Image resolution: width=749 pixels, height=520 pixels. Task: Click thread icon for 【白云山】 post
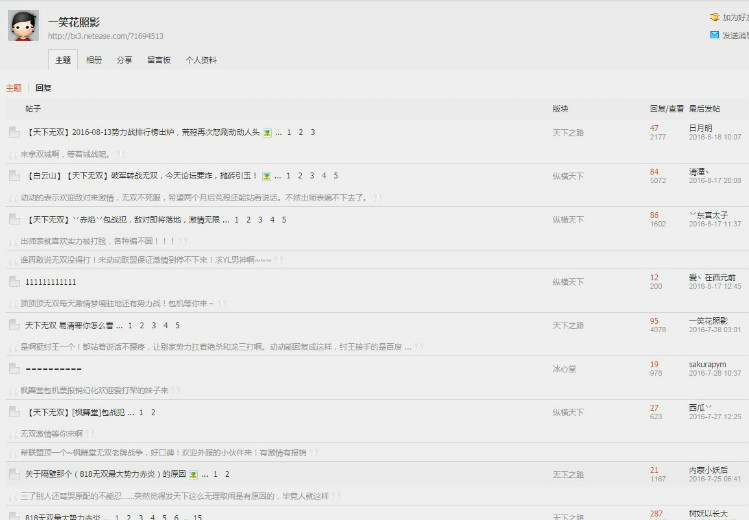click(x=14, y=176)
